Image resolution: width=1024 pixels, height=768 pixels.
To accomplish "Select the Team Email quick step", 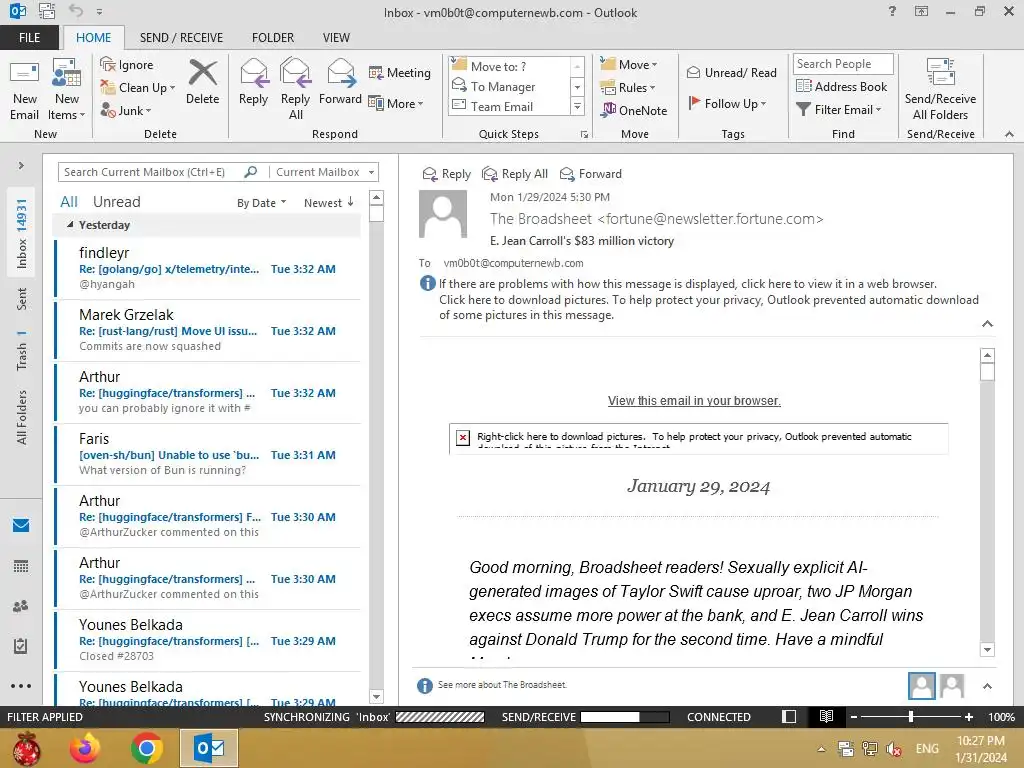I will pyautogui.click(x=509, y=106).
